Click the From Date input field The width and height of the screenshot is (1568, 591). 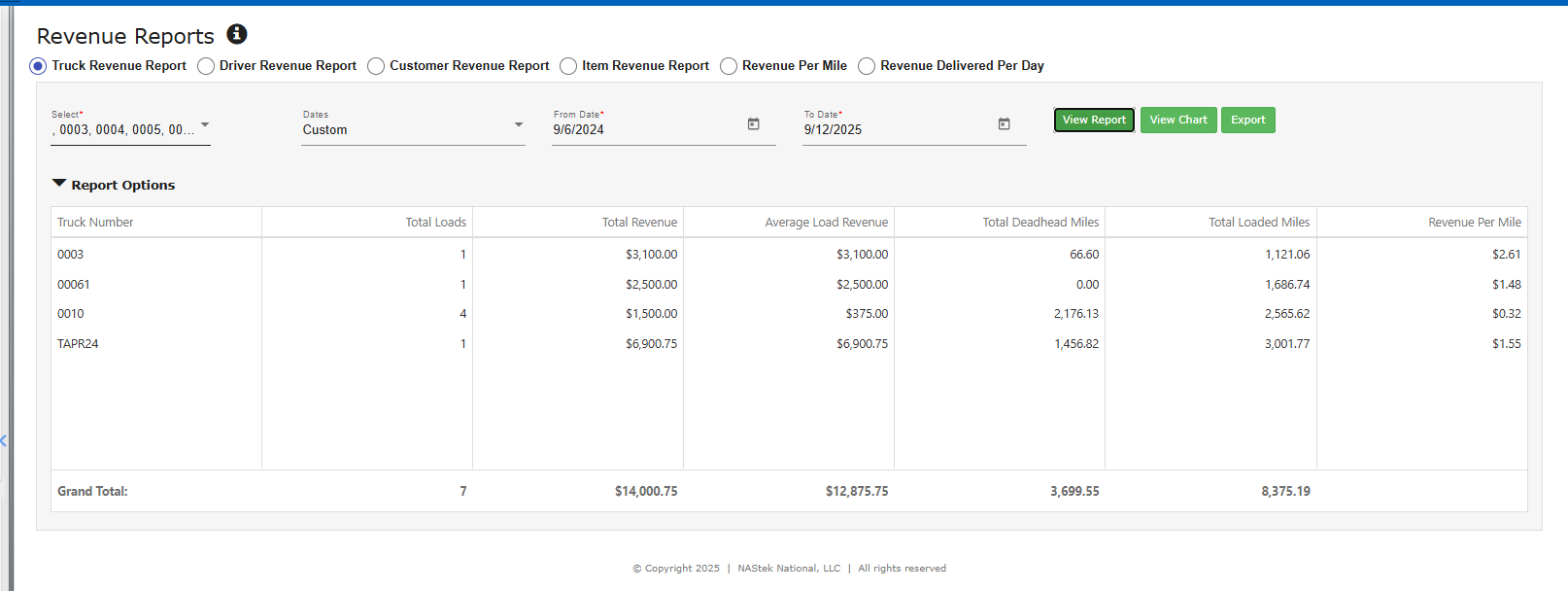(641, 129)
